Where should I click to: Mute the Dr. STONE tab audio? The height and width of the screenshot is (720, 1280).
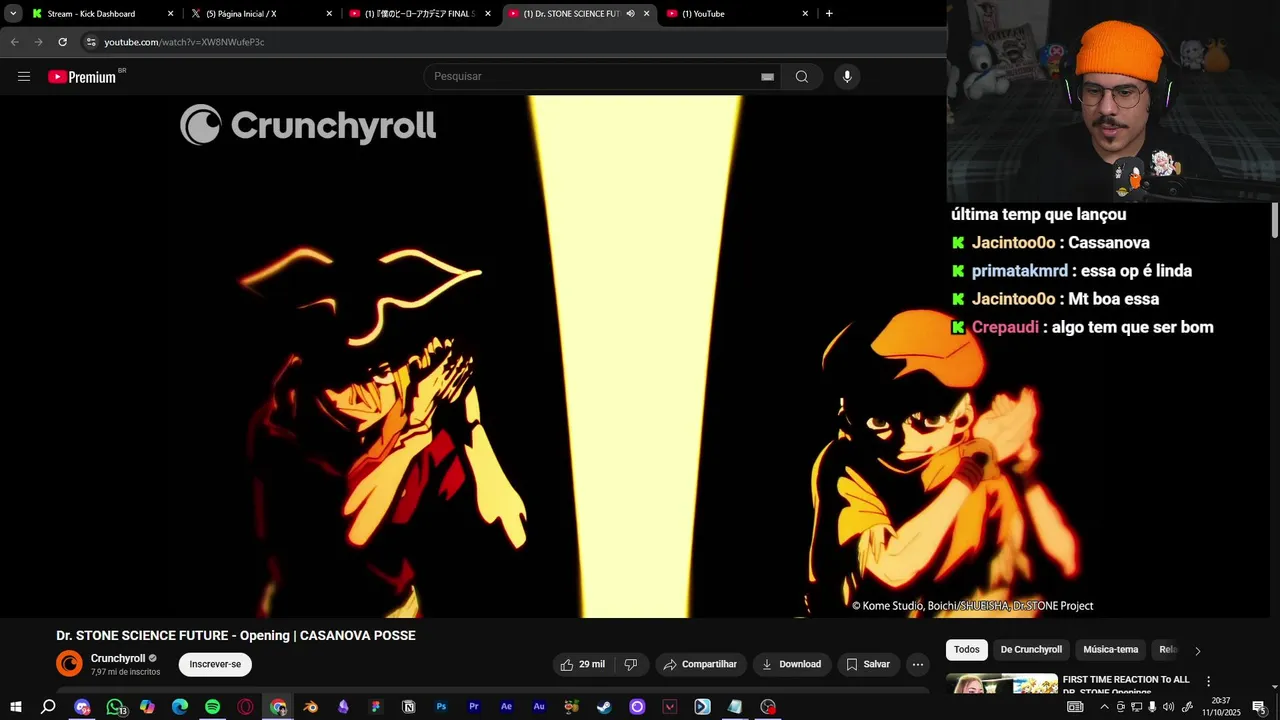point(630,14)
